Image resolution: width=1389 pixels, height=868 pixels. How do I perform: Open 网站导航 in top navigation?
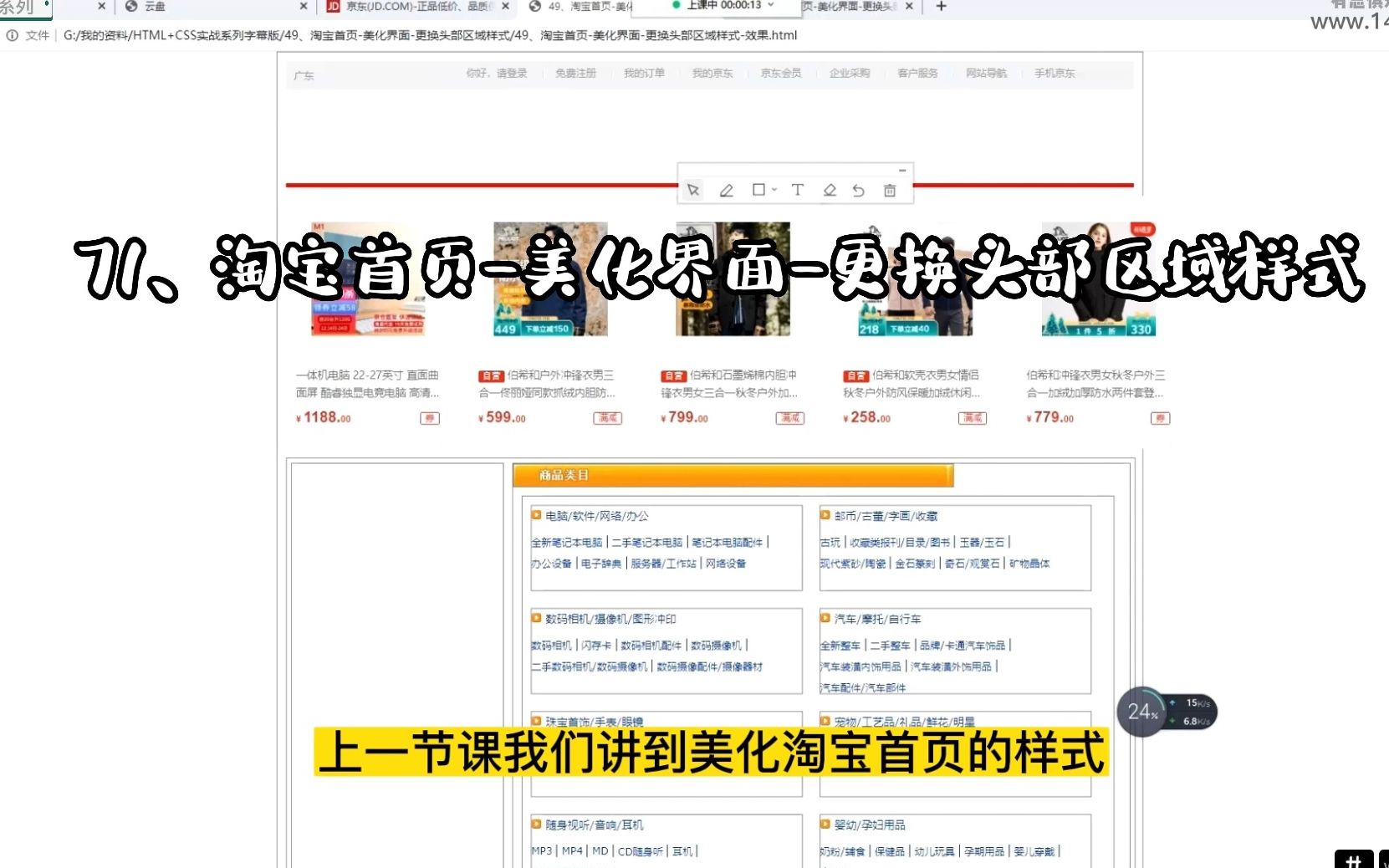pyautogui.click(x=986, y=74)
